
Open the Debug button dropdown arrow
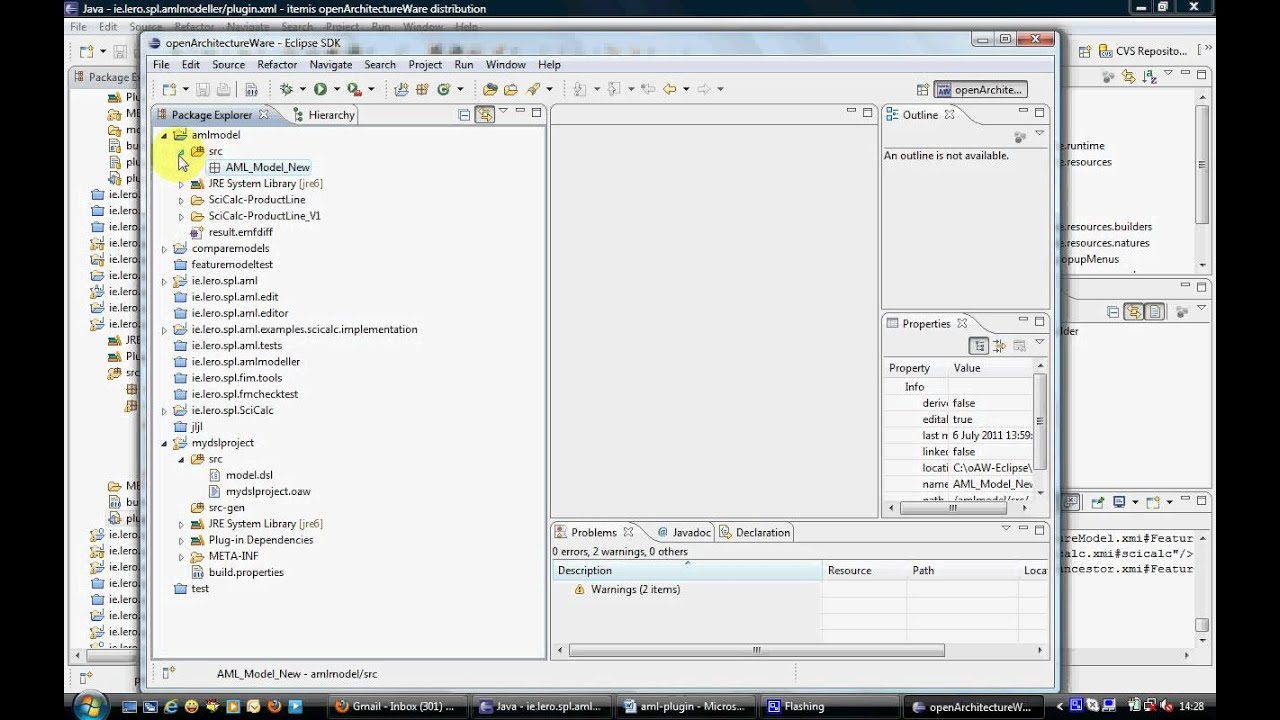302,89
